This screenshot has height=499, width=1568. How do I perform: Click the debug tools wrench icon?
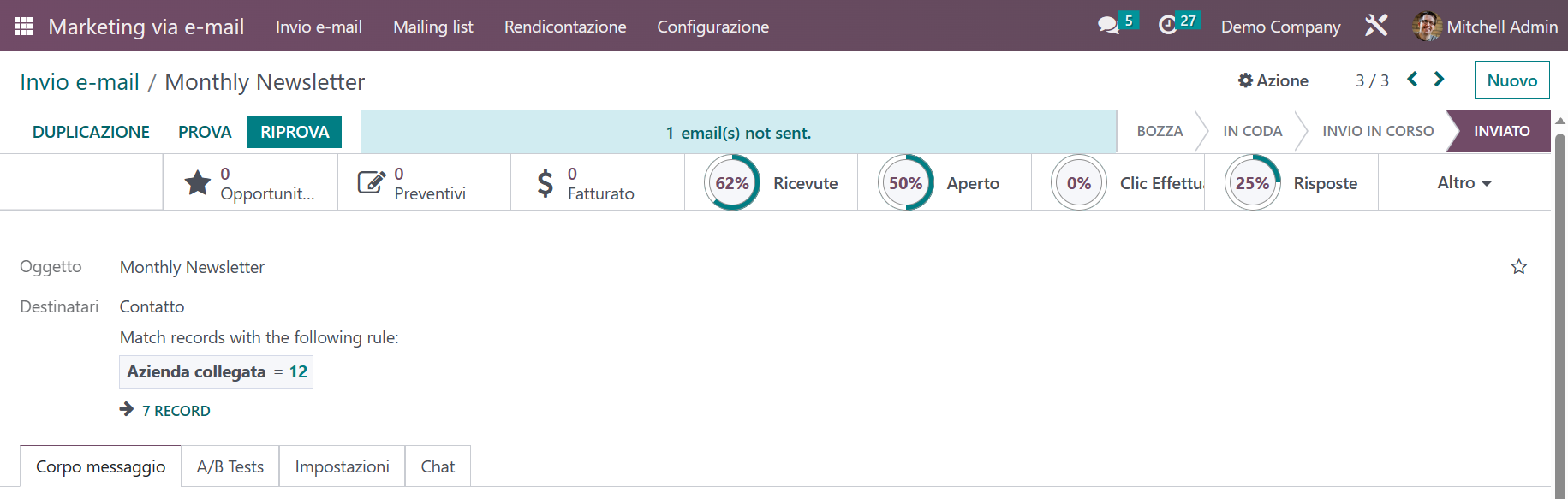click(x=1376, y=26)
